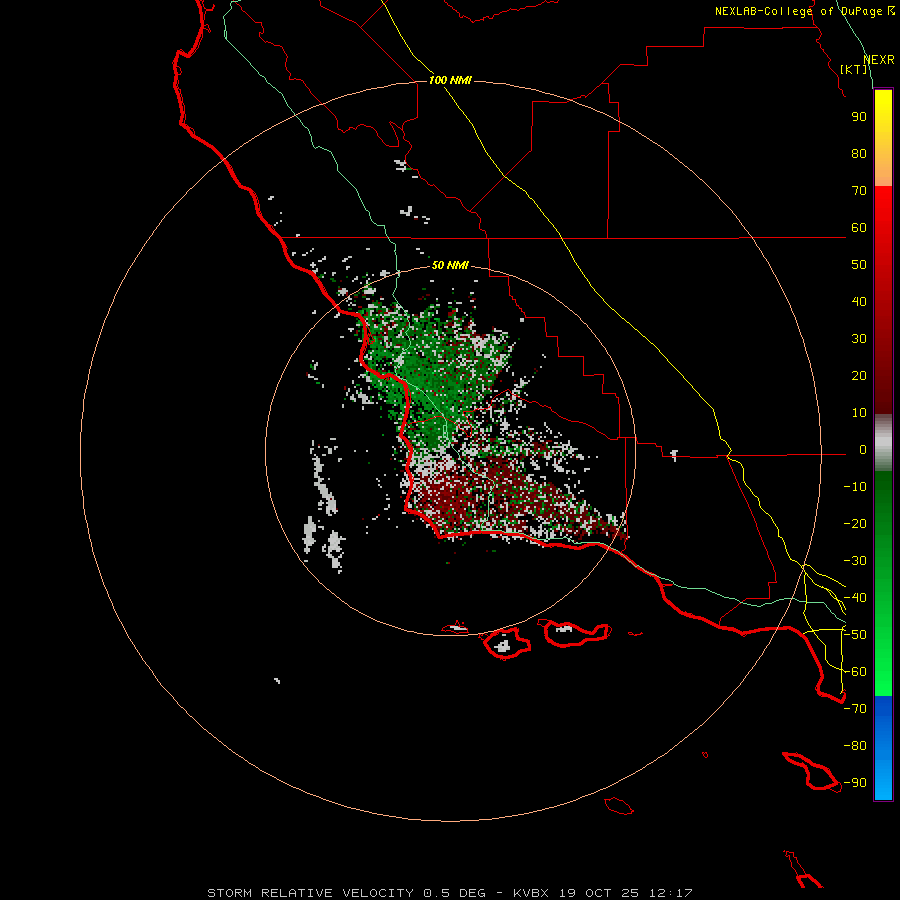The image size is (900, 900).
Task: Select the 40 value on the velocity scale
Action: pos(859,301)
